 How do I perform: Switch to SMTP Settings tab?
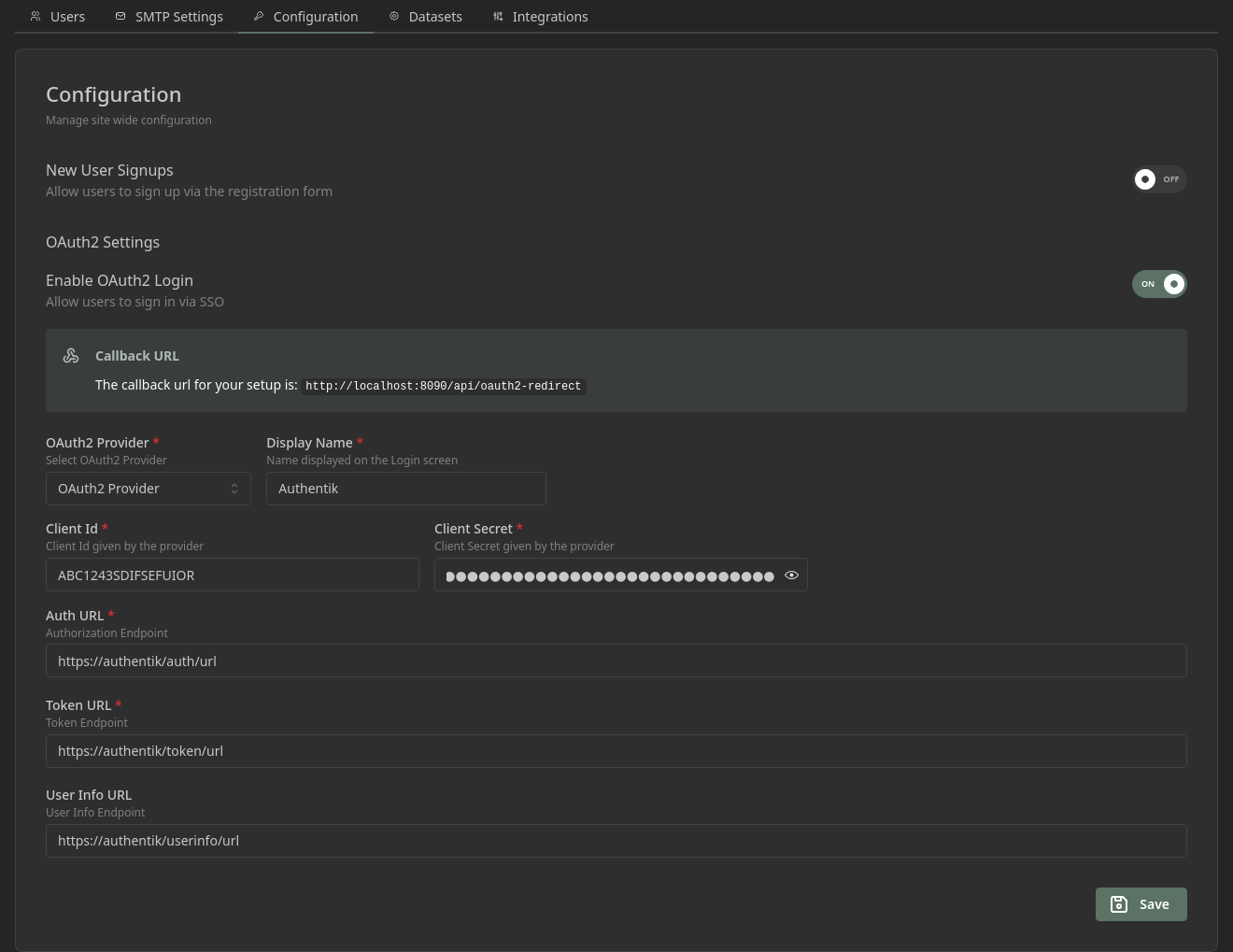pyautogui.click(x=169, y=17)
